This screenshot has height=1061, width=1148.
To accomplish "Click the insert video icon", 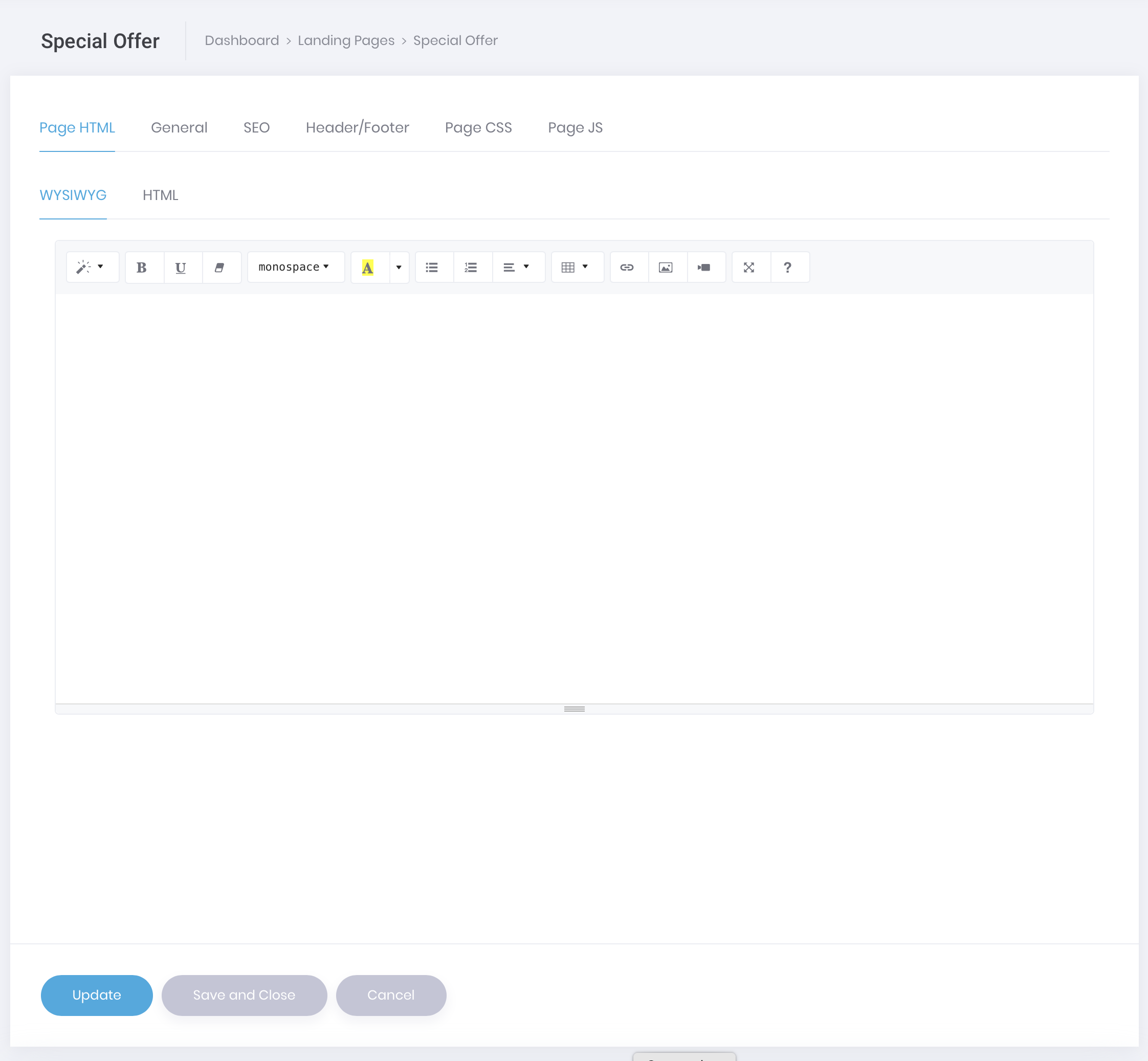I will point(706,267).
